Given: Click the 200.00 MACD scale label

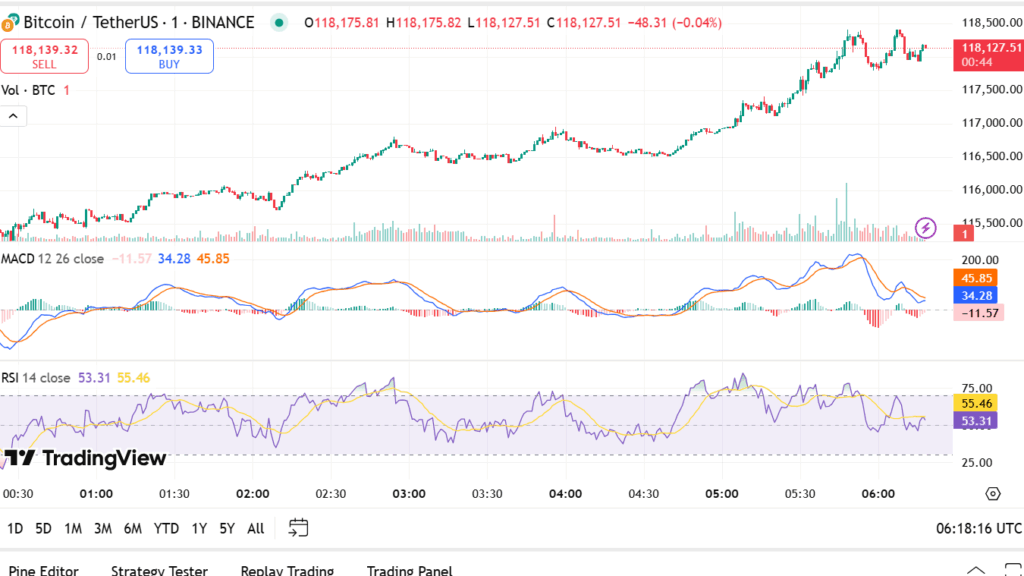Looking at the screenshot, I should (980, 260).
